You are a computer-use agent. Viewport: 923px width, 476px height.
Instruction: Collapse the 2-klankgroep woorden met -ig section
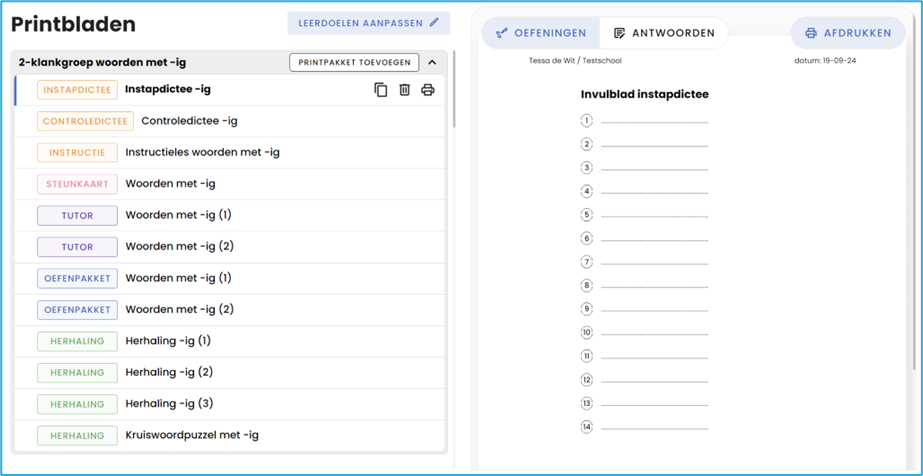[432, 62]
